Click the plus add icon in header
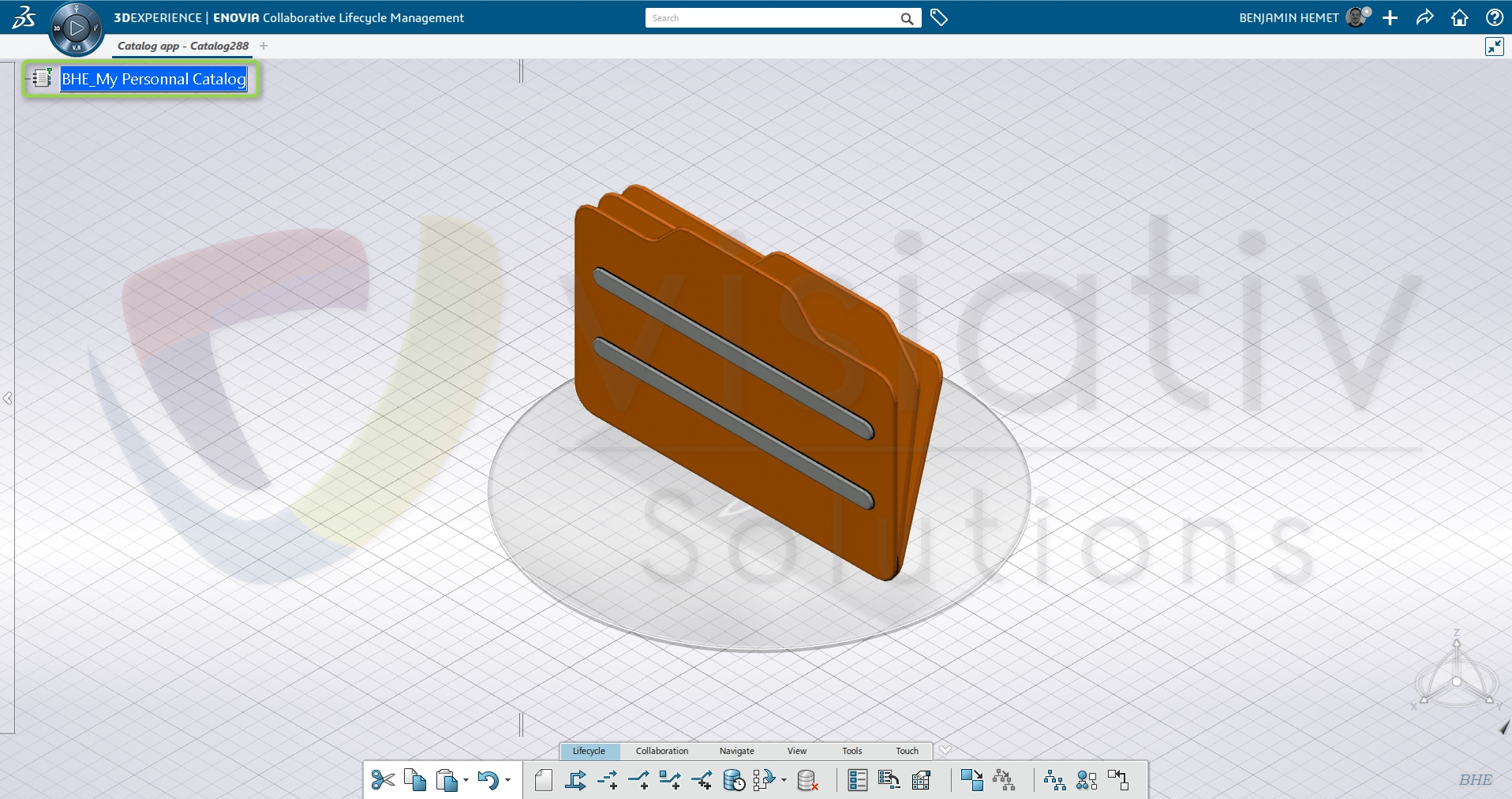1512x799 pixels. (1390, 17)
